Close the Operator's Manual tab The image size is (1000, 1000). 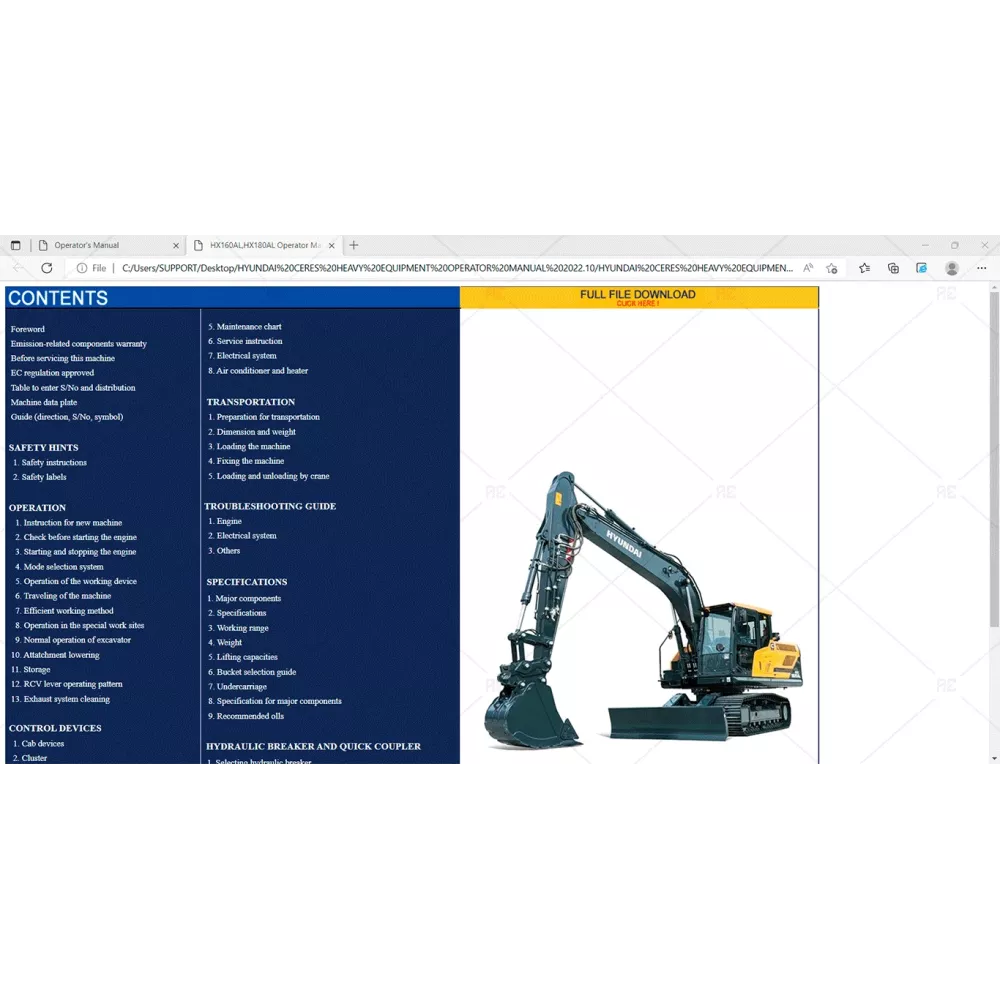pyautogui.click(x=176, y=245)
